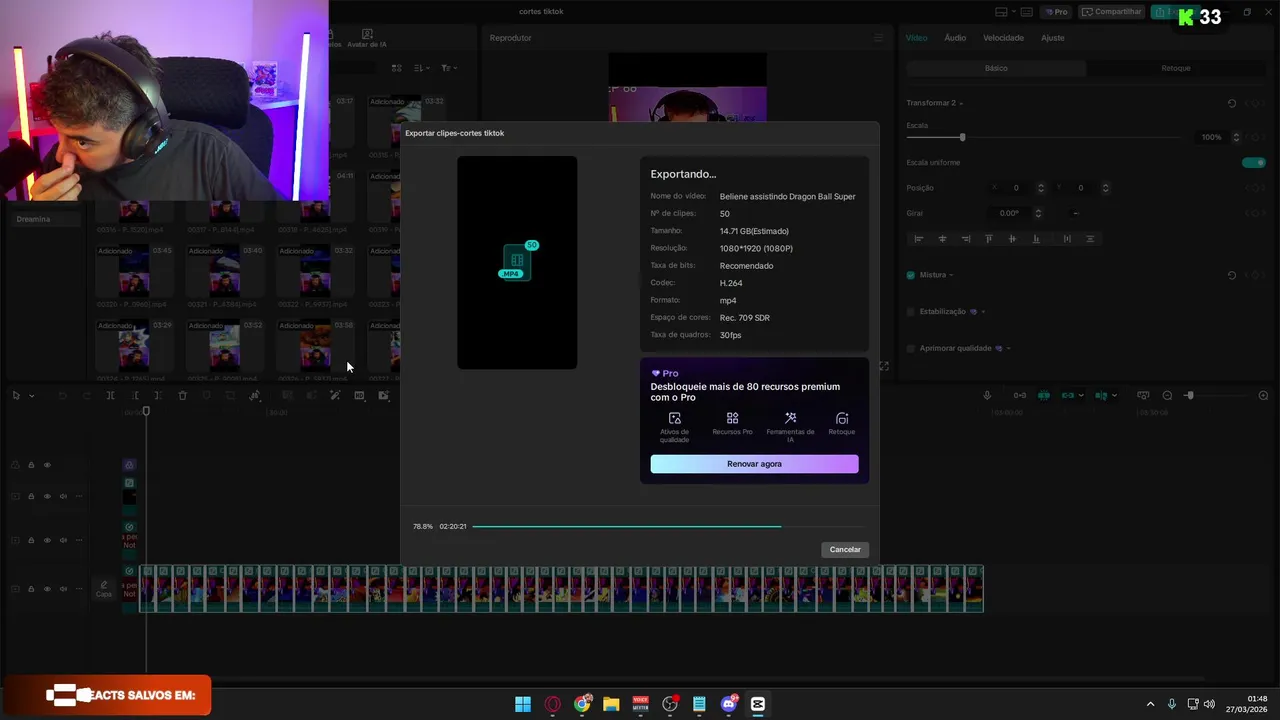This screenshot has width=1280, height=720.
Task: Click the Recursos Pro icon
Action: (732, 418)
